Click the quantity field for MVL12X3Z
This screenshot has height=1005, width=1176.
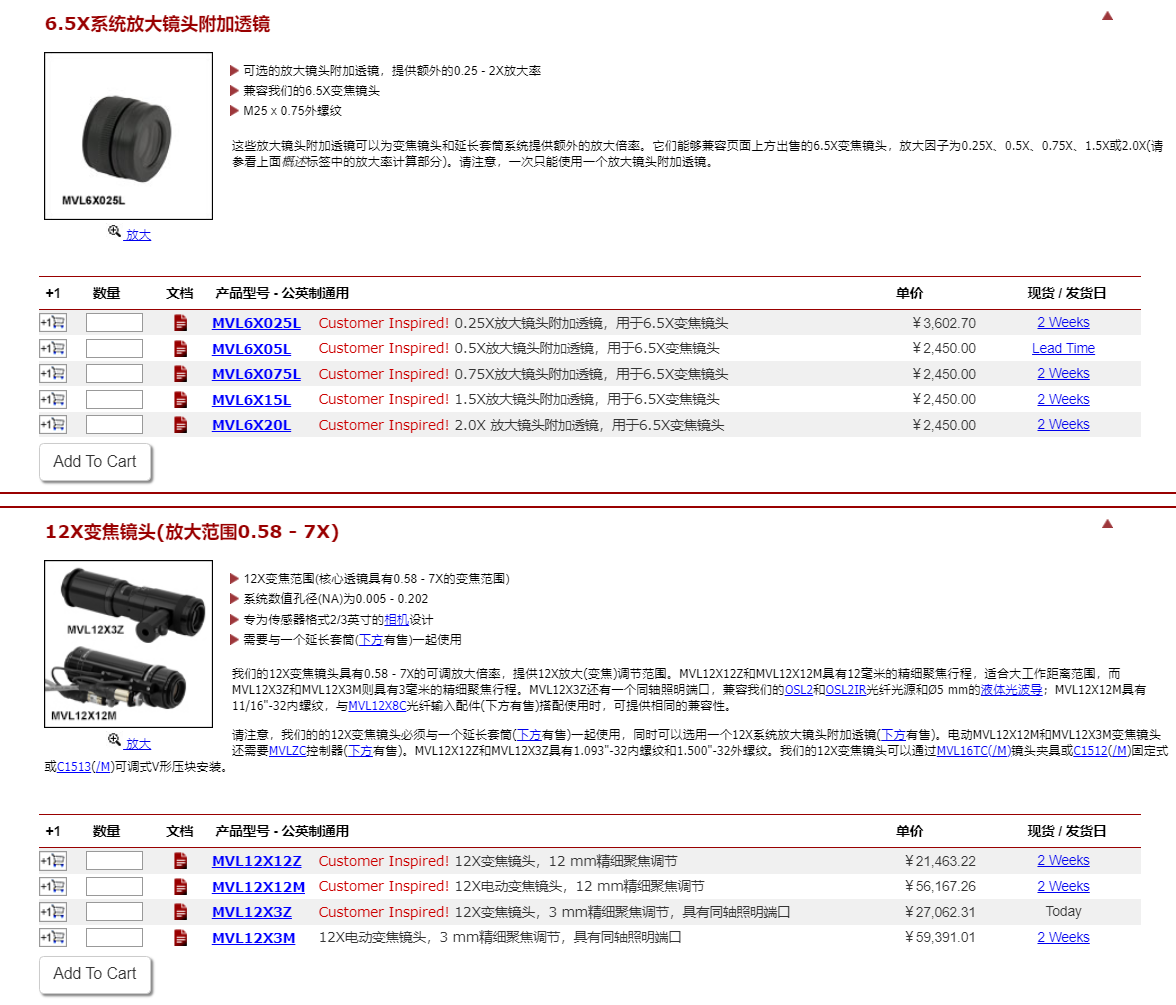coord(114,912)
